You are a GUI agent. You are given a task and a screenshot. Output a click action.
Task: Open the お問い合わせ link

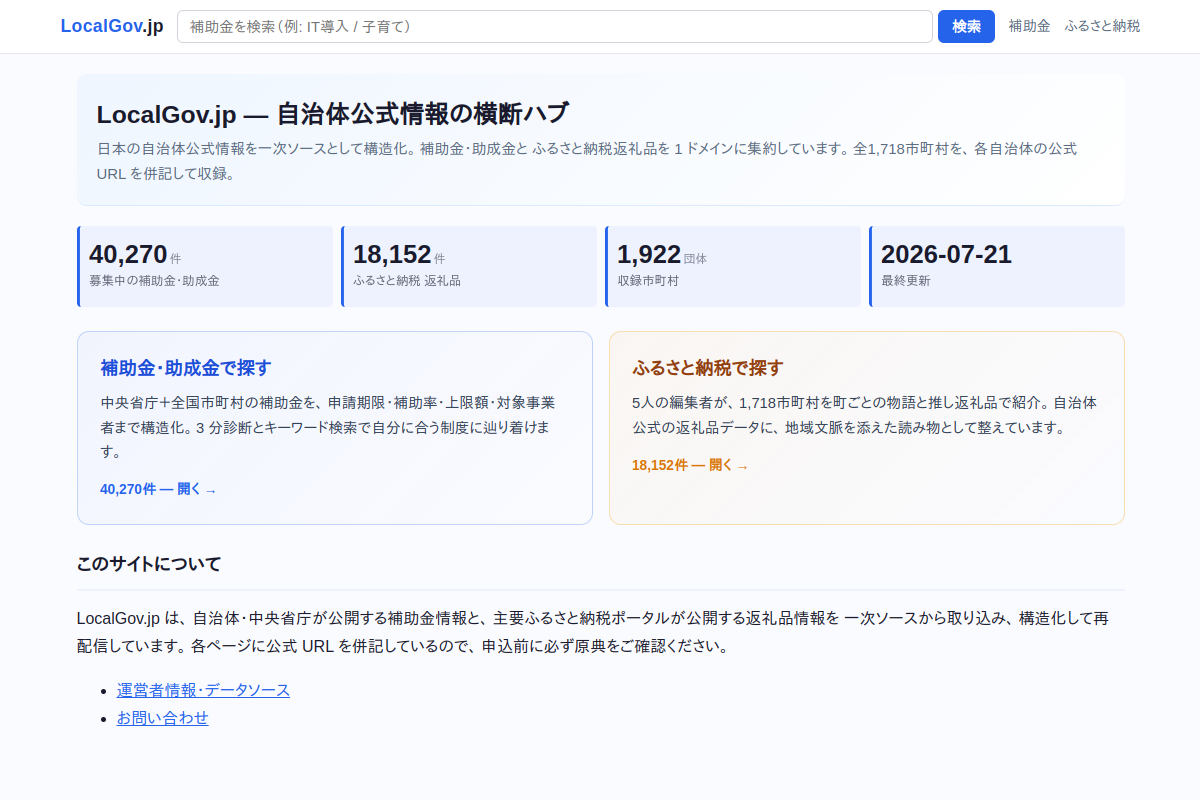(x=163, y=718)
